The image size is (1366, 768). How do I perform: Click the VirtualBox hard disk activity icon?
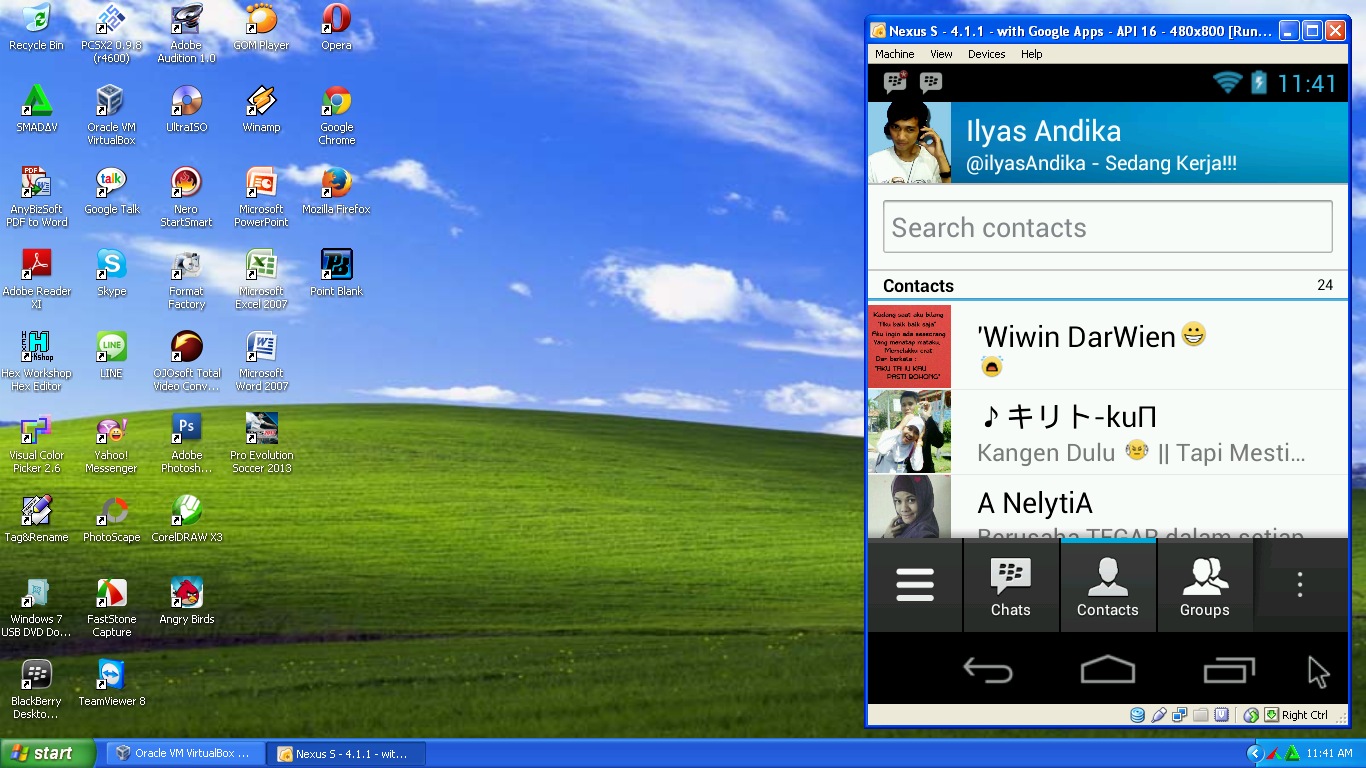click(1137, 715)
